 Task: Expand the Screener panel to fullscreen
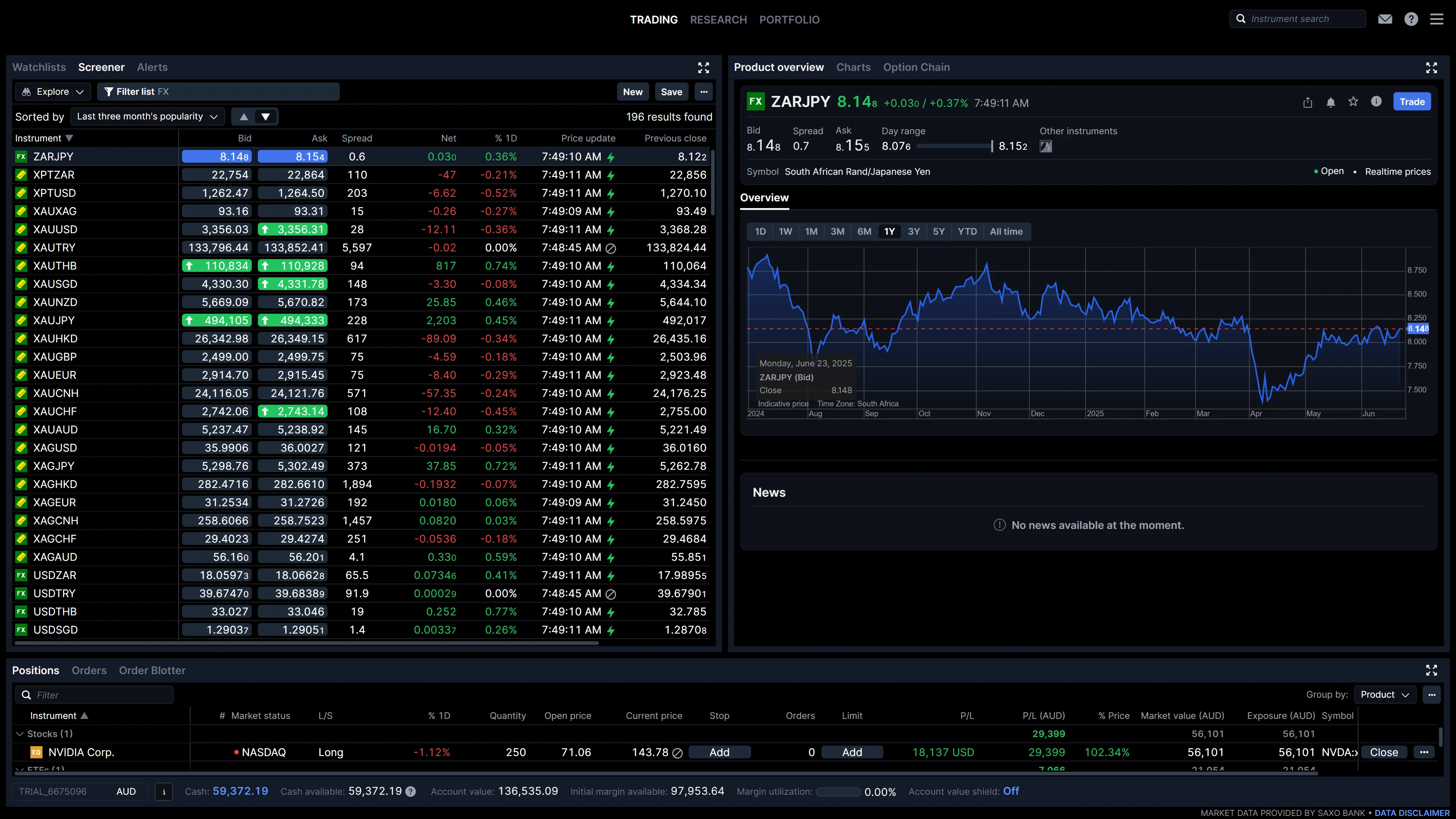click(x=703, y=68)
